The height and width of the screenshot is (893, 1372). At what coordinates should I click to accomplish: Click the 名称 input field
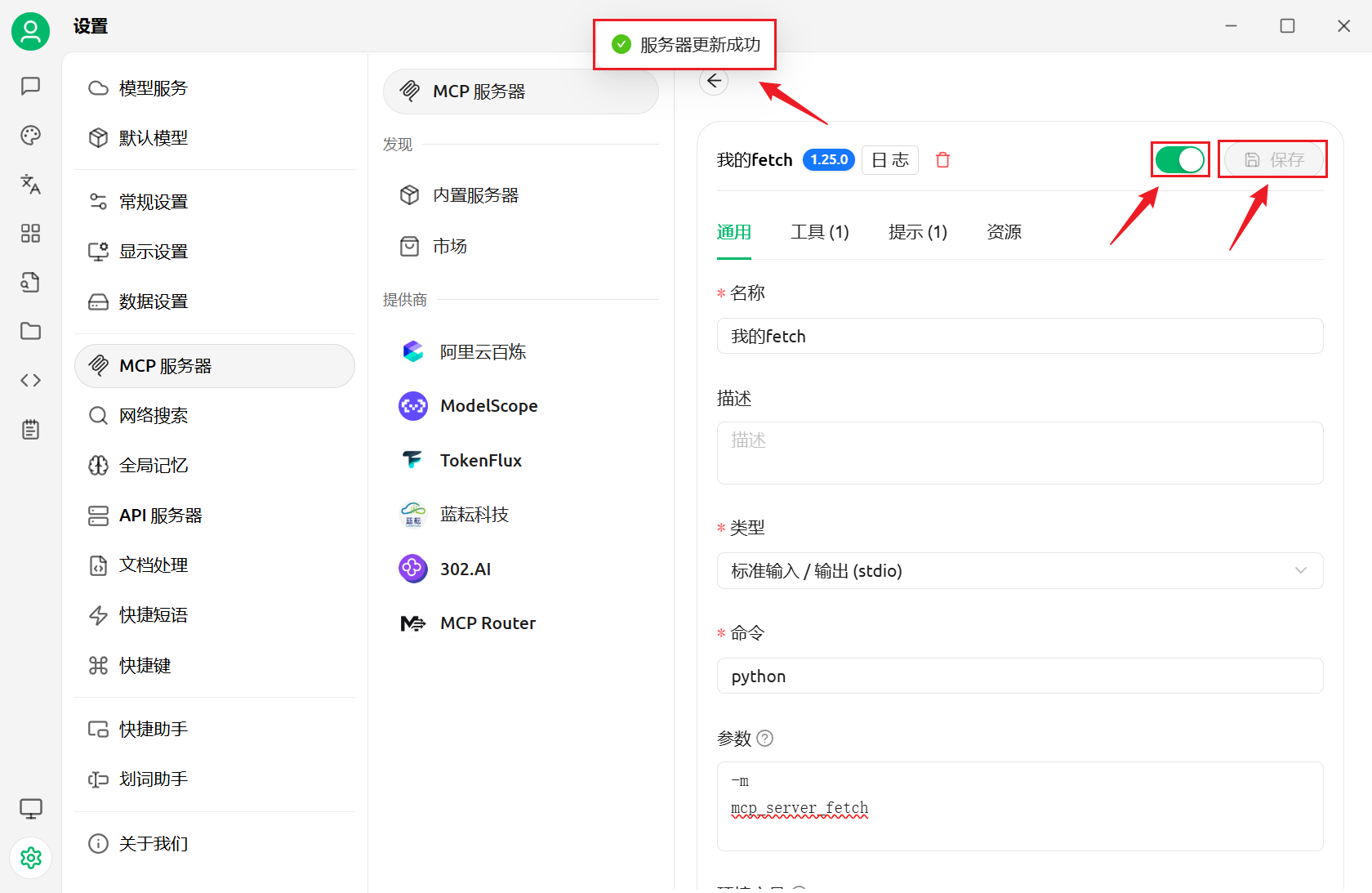tap(1020, 336)
